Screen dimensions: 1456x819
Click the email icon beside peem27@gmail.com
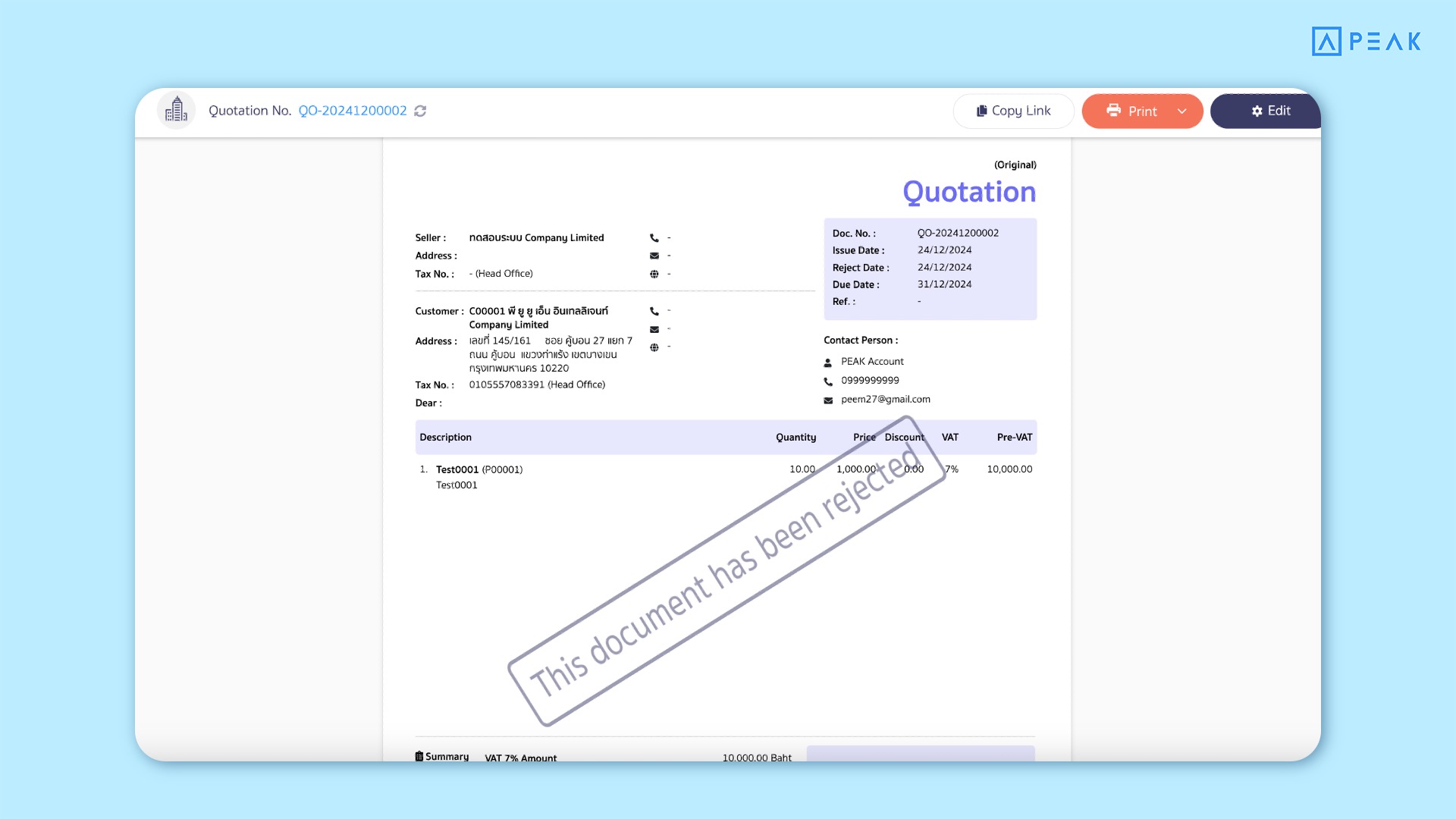click(x=827, y=400)
